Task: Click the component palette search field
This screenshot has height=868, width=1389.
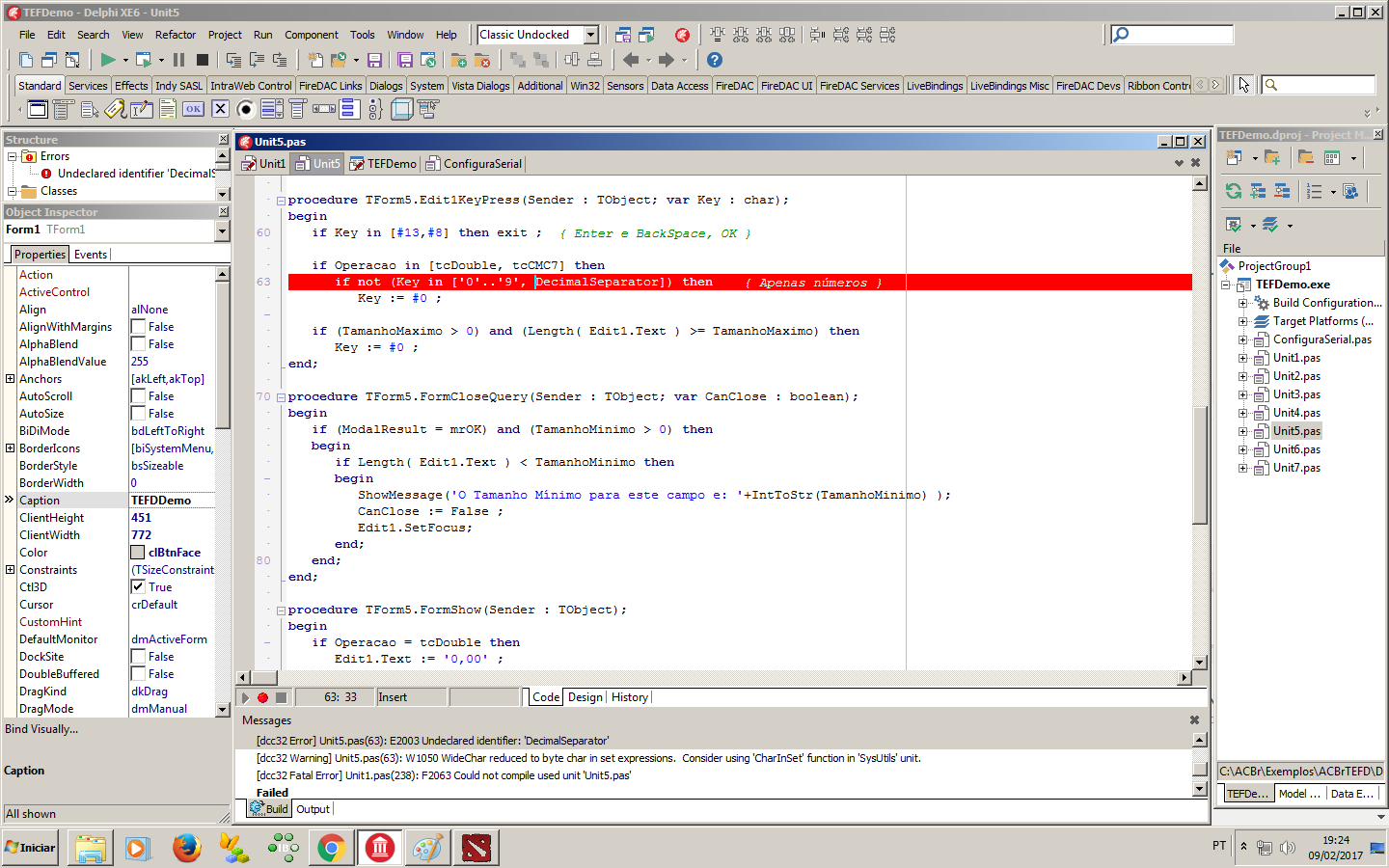Action: click(1319, 85)
